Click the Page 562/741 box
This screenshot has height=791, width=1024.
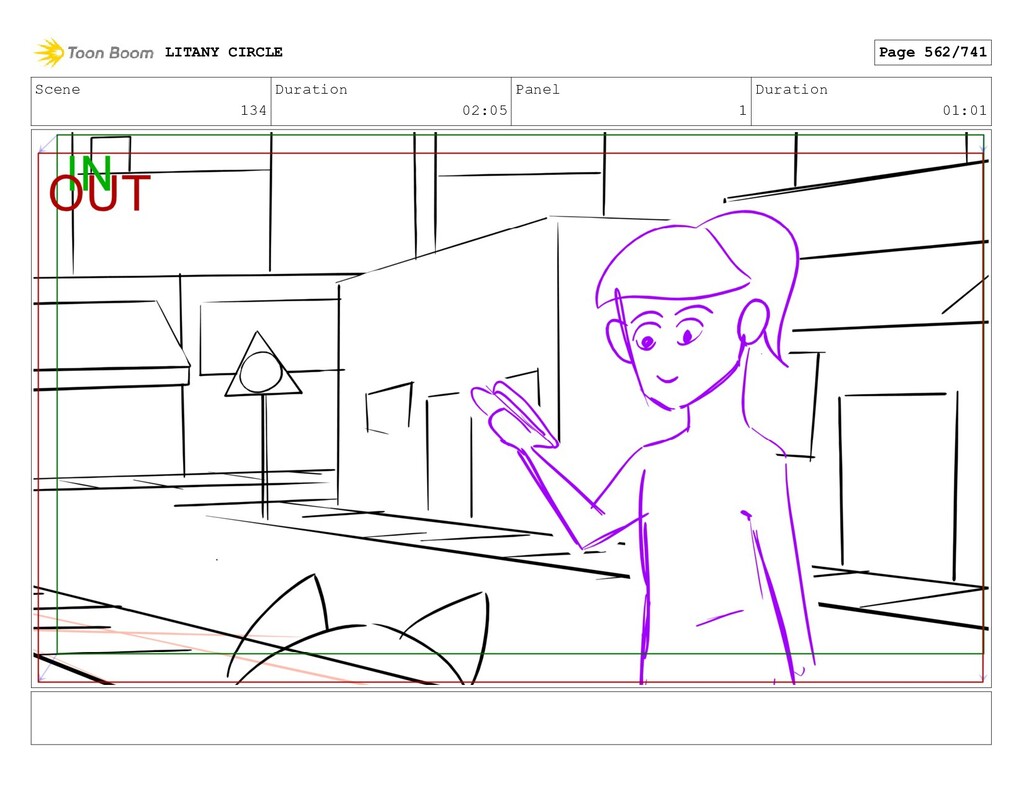(x=933, y=52)
